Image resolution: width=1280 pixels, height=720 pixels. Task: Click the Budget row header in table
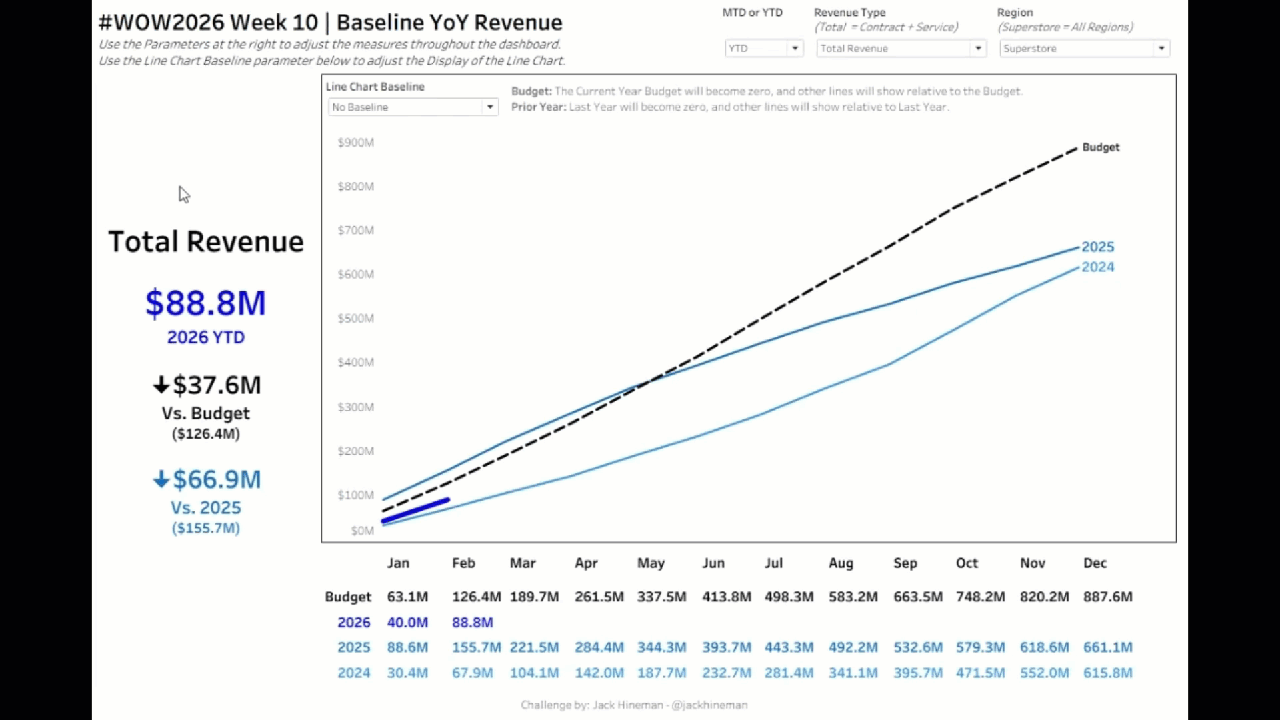pos(348,597)
